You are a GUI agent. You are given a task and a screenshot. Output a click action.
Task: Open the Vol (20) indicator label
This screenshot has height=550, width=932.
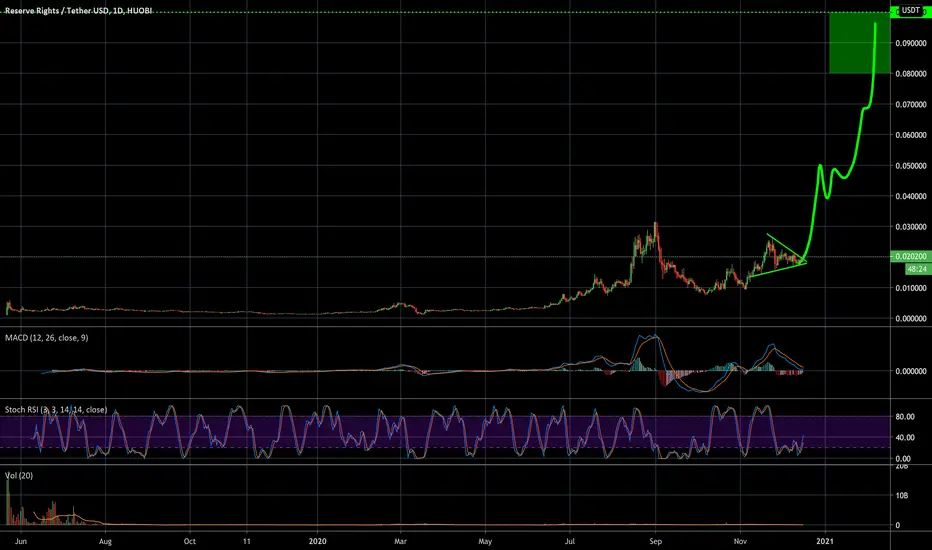click(19, 476)
